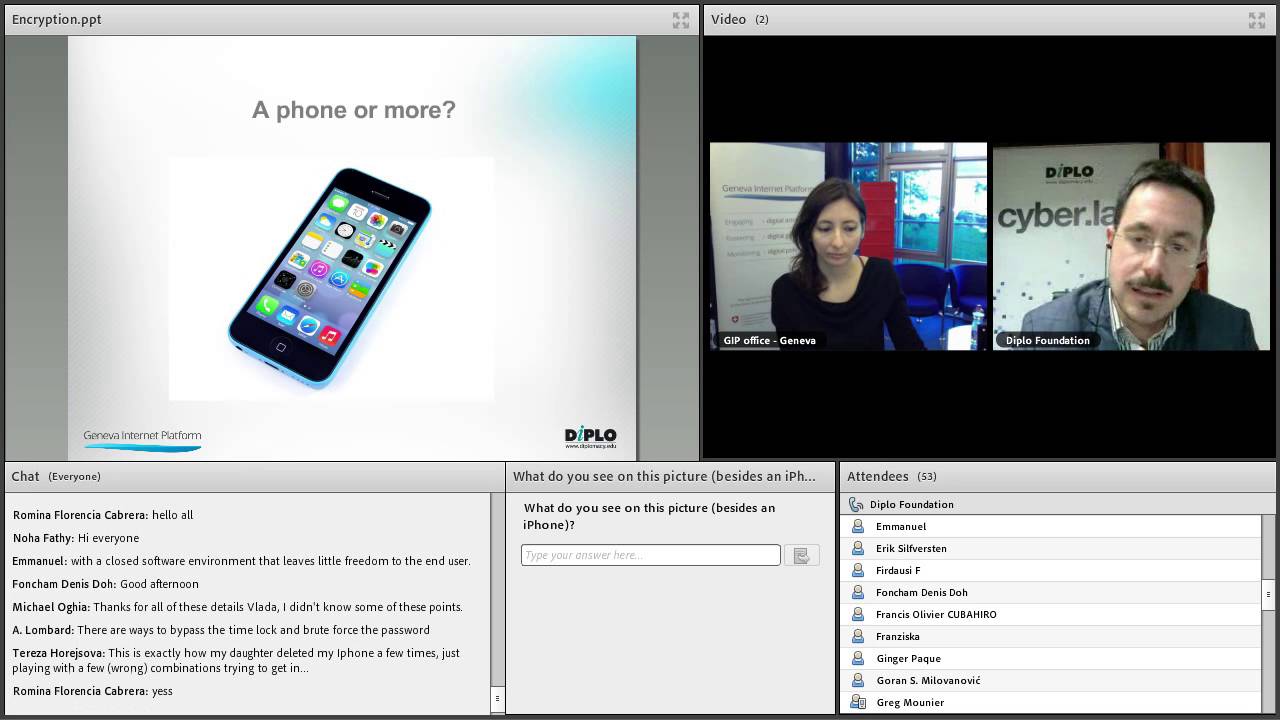The width and height of the screenshot is (1280, 720).
Task: Click the slide title "A phone or more?"
Action: (354, 110)
